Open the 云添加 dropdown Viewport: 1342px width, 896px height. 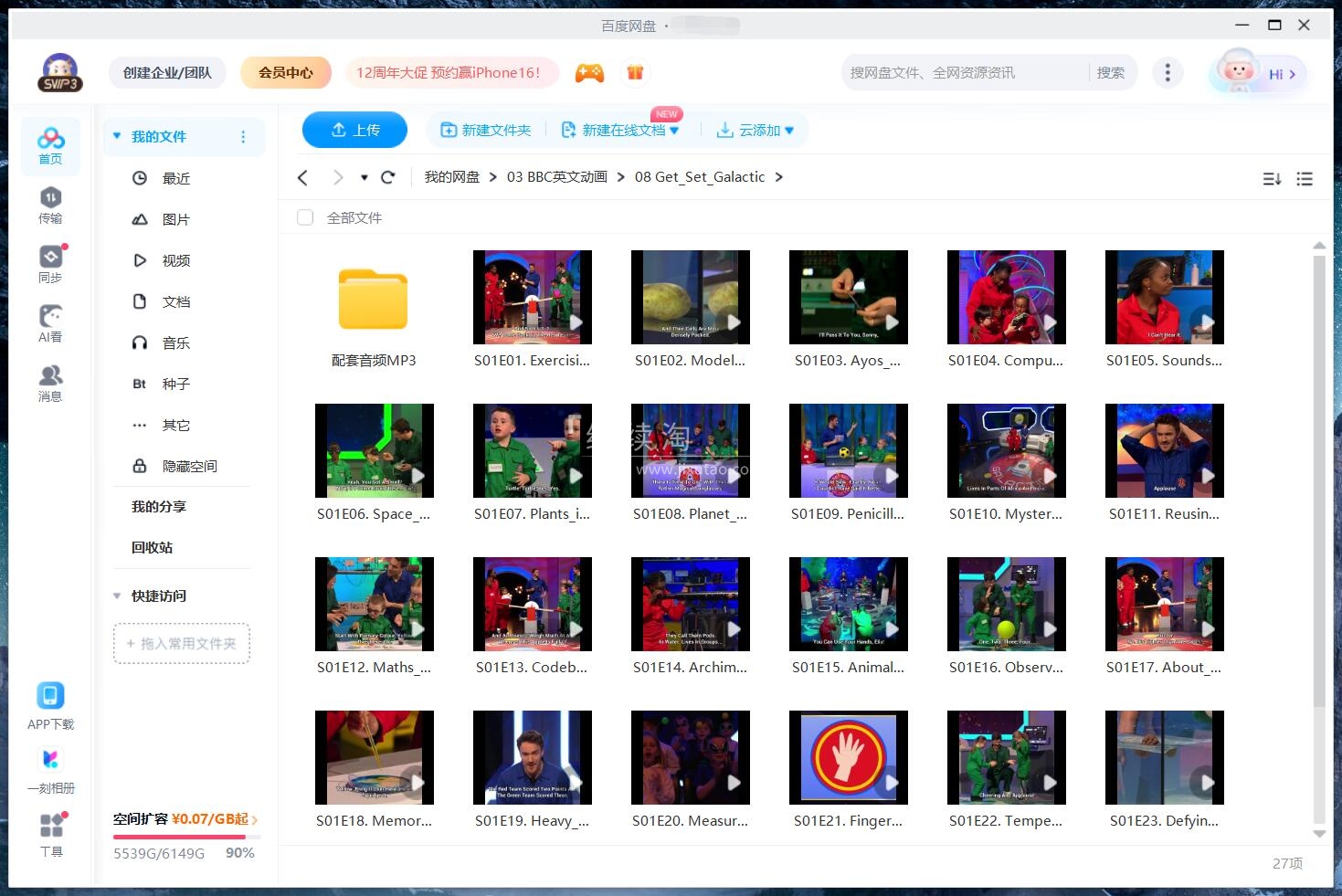pos(756,130)
